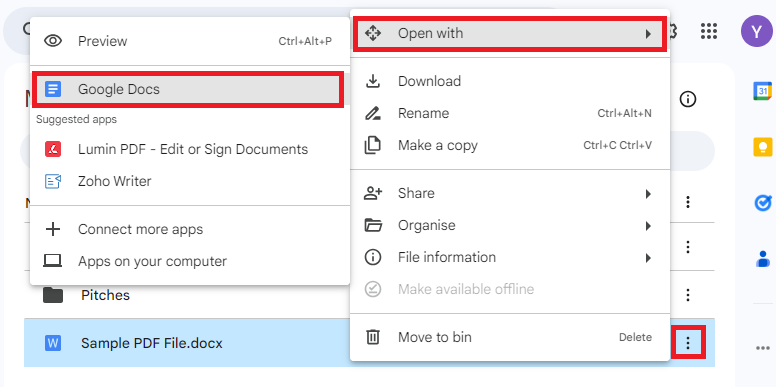Screen dimensions: 776x387
Task: Click the Suggested apps heading text
Action: click(76, 119)
